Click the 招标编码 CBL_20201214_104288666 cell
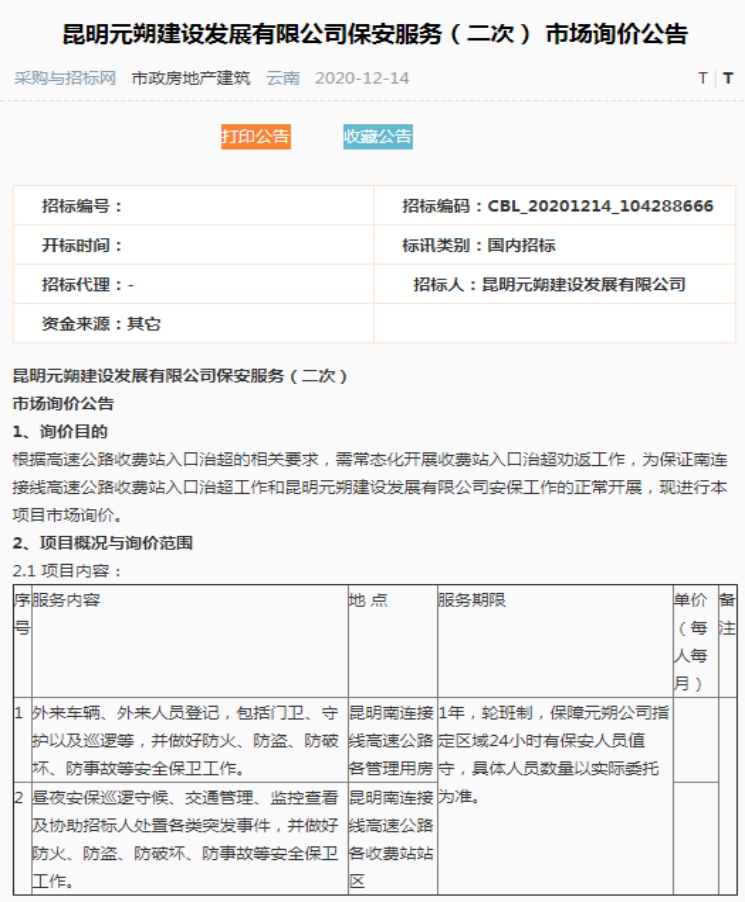Viewport: 745px width, 902px height. [x=556, y=206]
